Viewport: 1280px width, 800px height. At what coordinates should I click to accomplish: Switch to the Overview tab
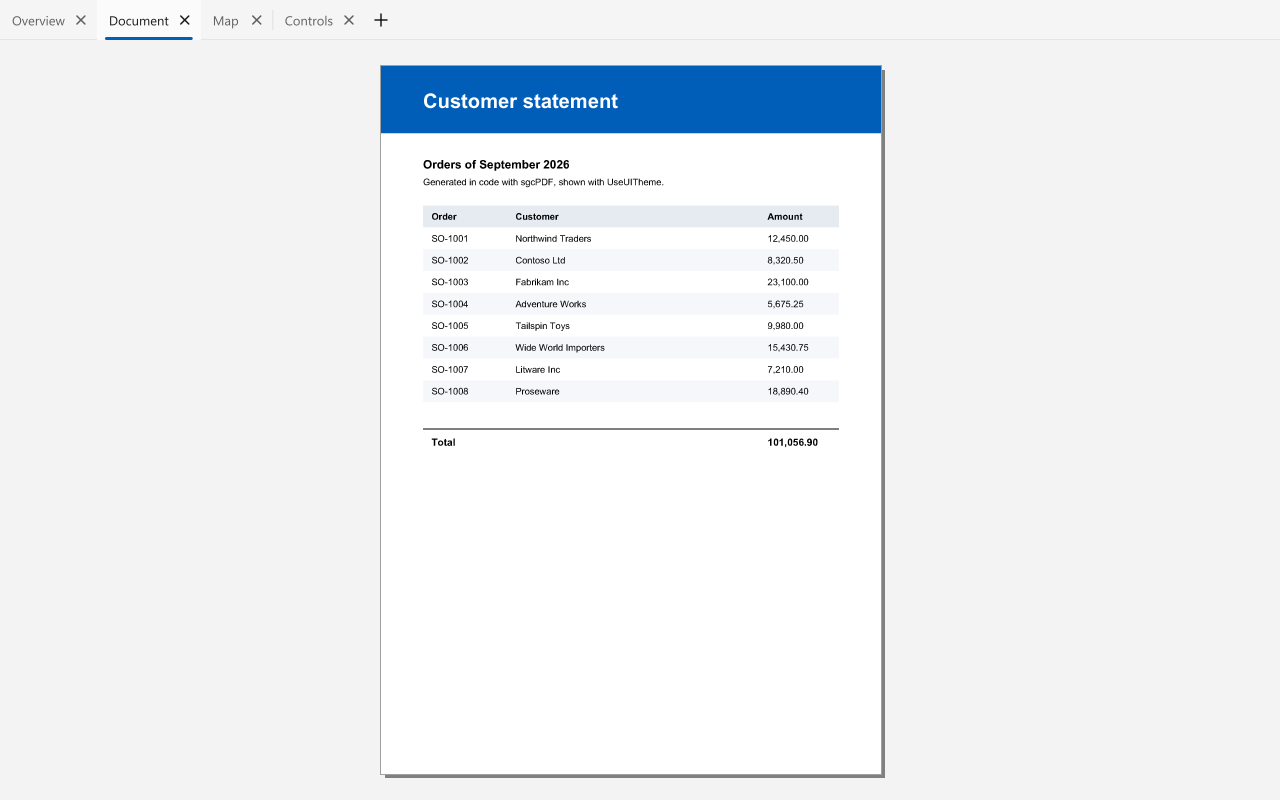pos(38,21)
